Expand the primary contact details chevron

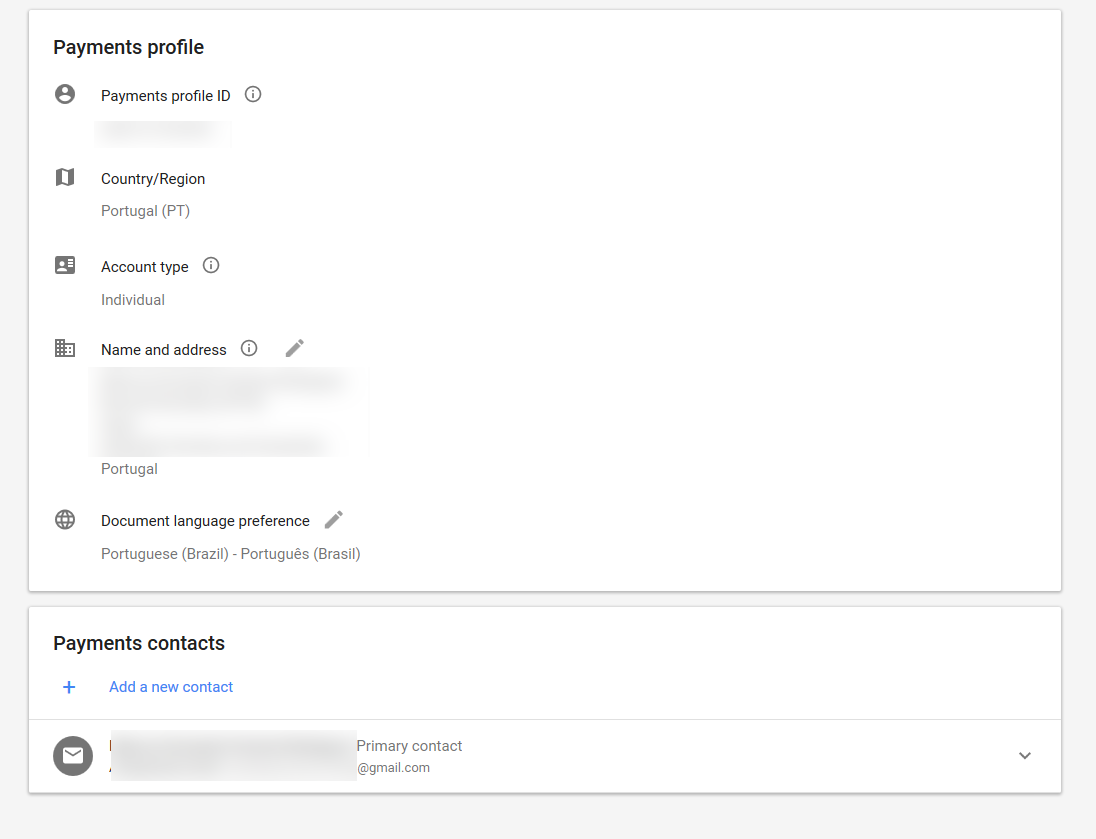(1024, 756)
